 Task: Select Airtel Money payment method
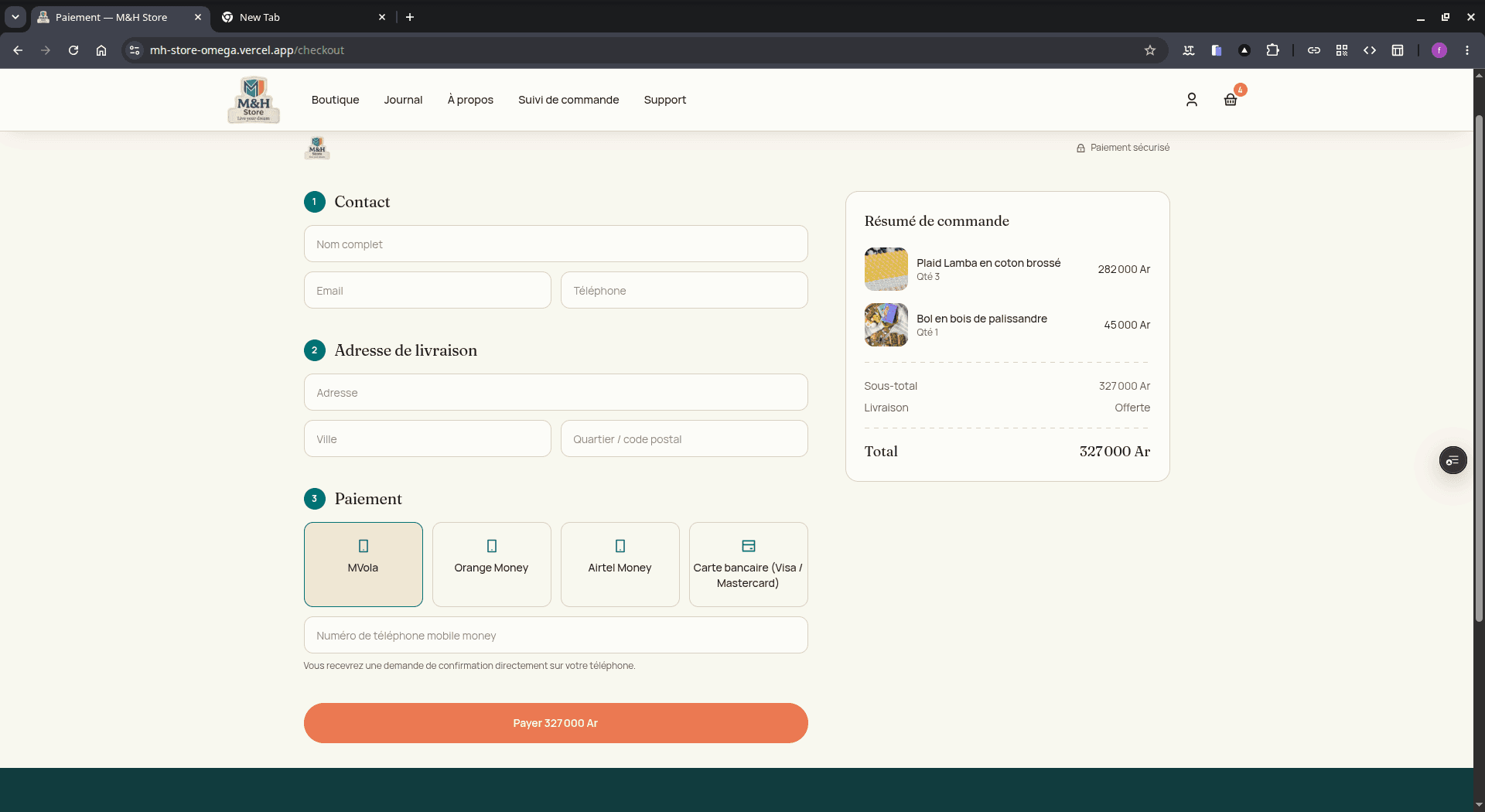[620, 565]
